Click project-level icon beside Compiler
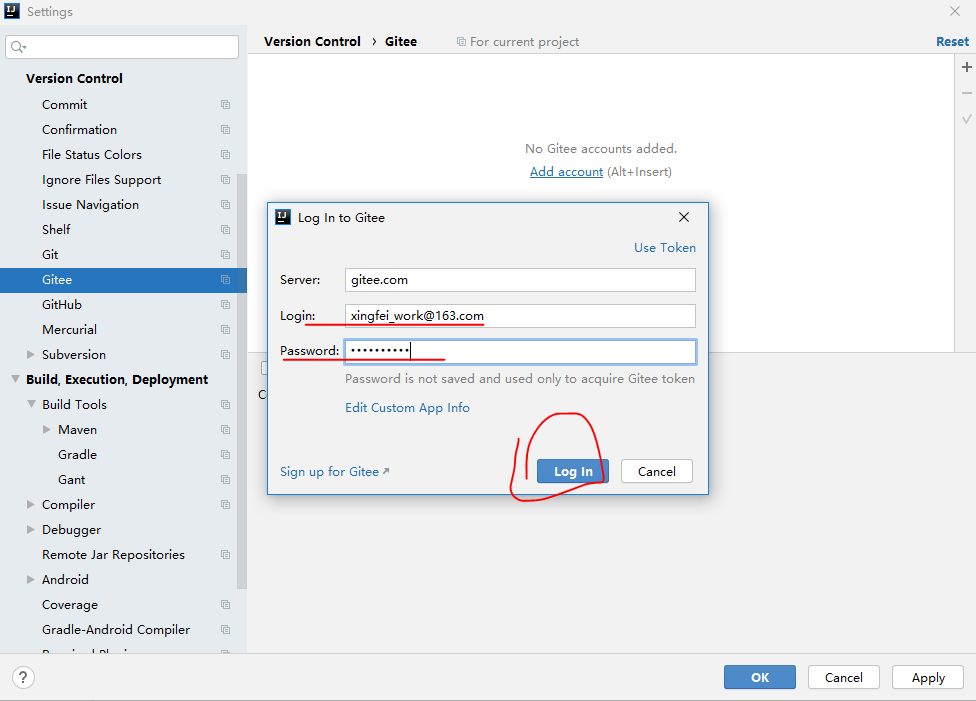 click(x=225, y=504)
